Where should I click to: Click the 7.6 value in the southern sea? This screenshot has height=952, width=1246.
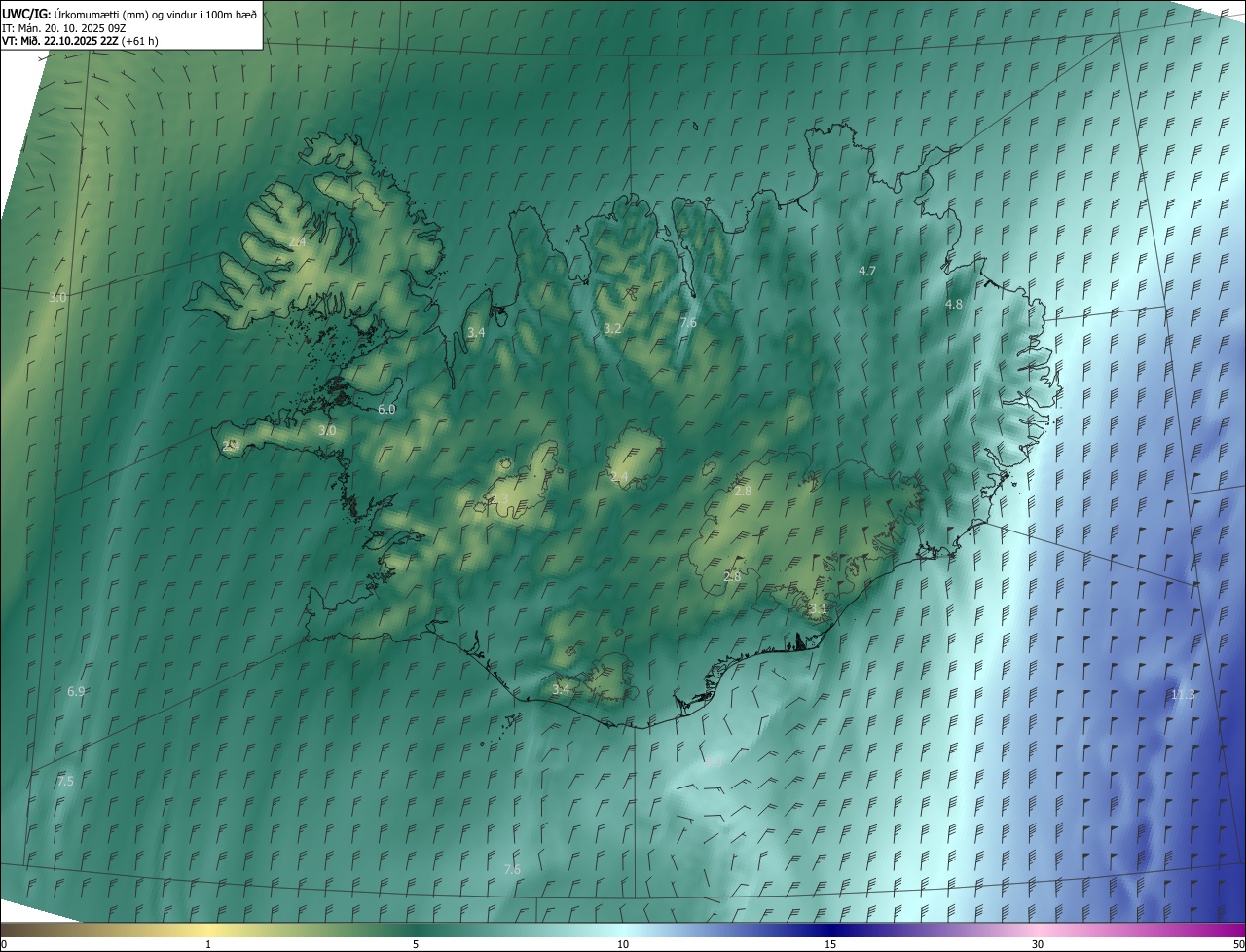[x=512, y=868]
